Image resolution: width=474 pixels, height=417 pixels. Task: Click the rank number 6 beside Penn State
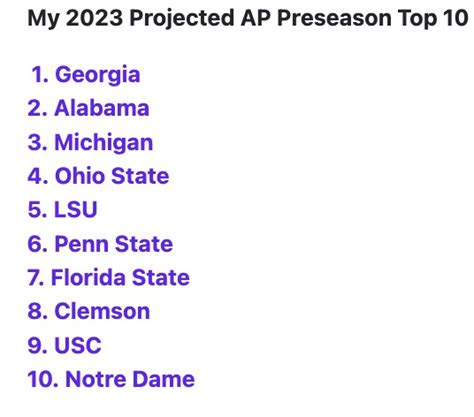coord(38,244)
